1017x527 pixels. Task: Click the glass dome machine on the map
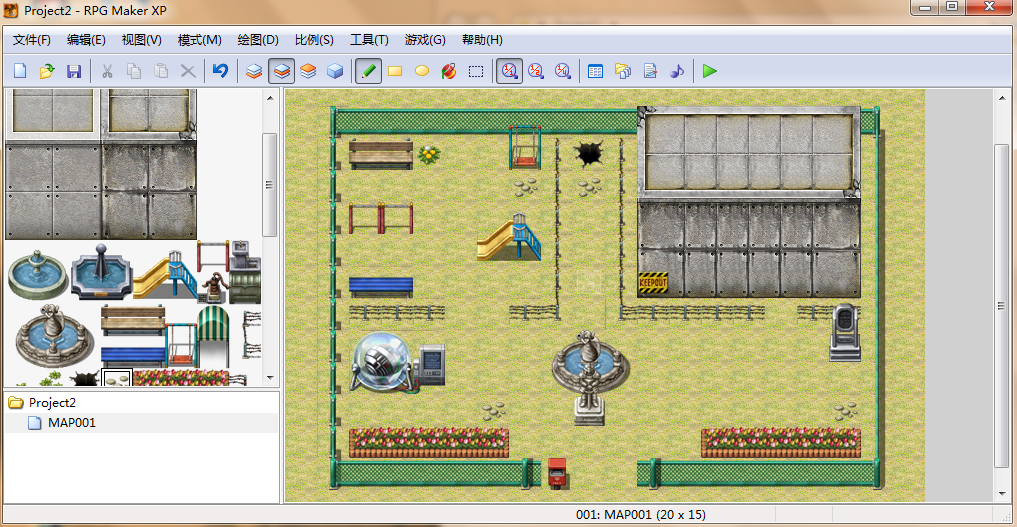tap(382, 362)
